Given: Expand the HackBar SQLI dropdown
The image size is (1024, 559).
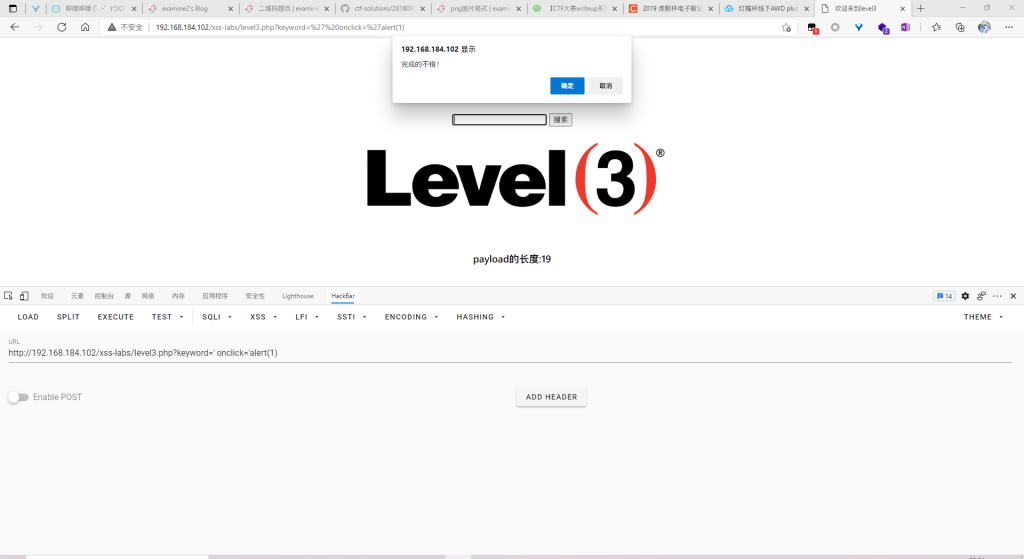Looking at the screenshot, I should pyautogui.click(x=216, y=317).
